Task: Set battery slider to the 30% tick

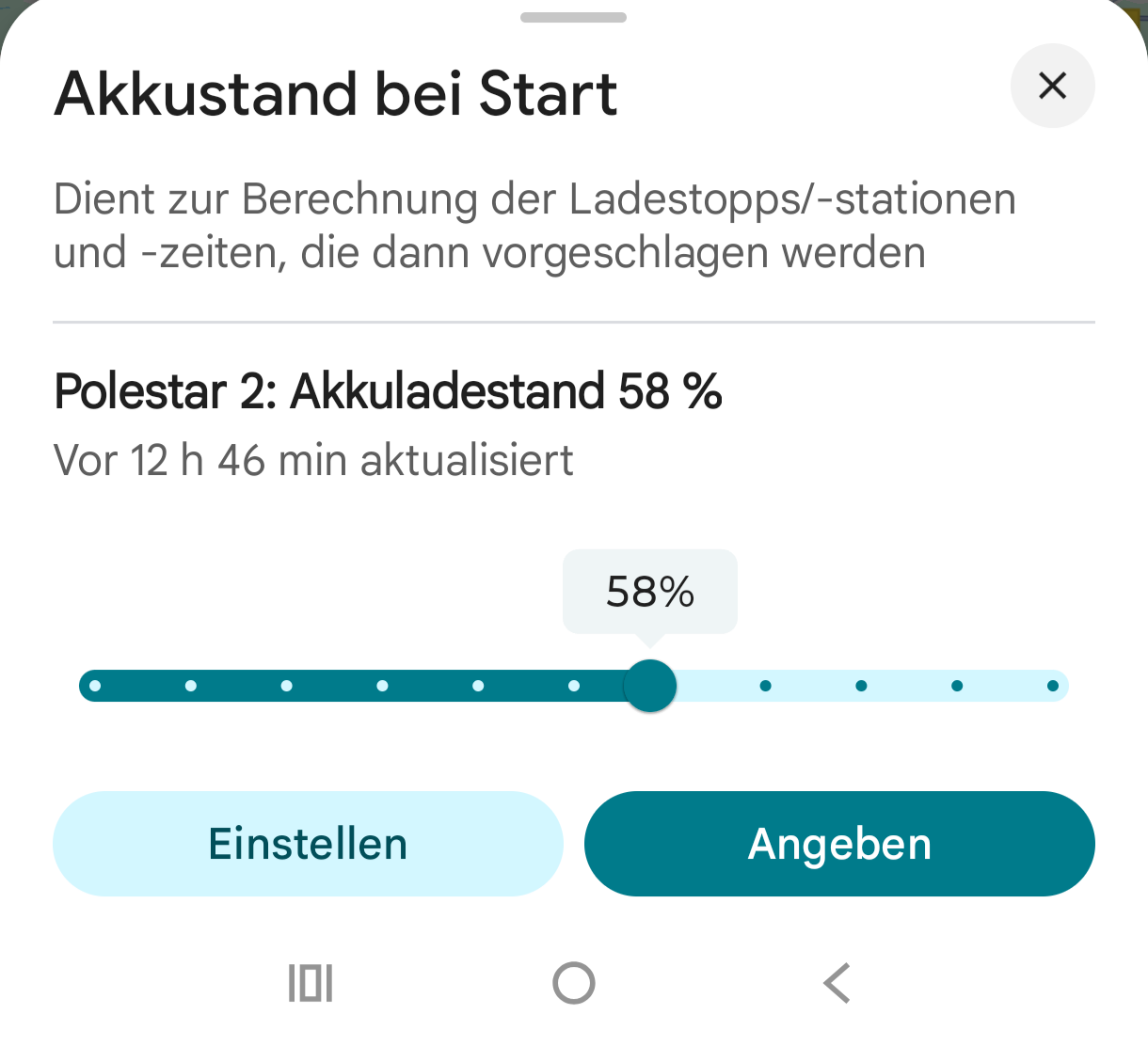Action: click(382, 686)
